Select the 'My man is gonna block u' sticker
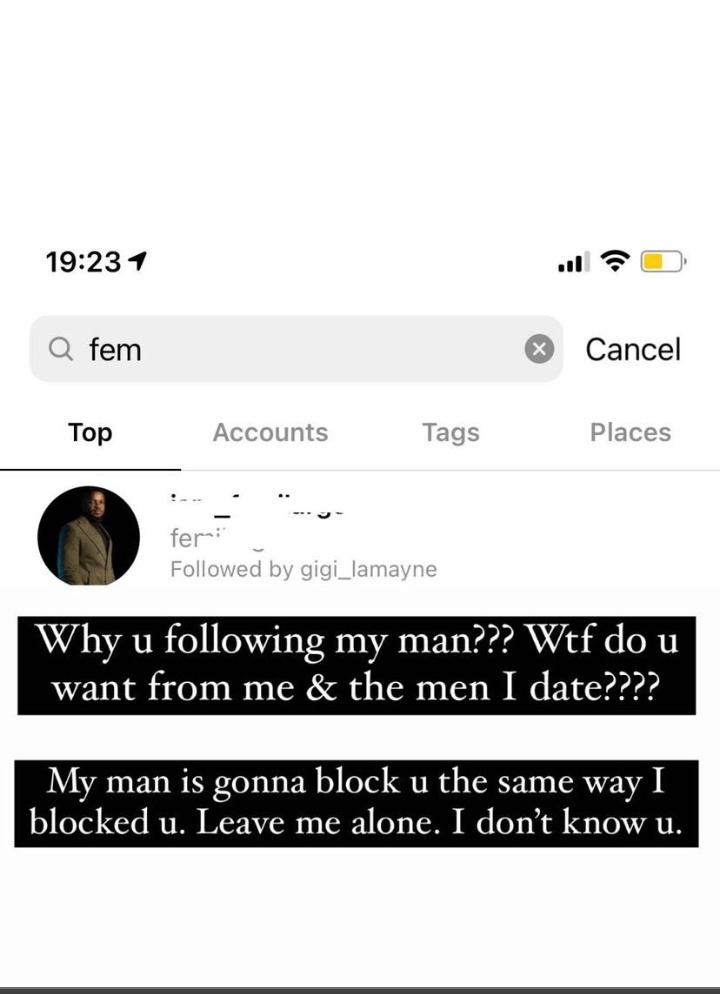Image resolution: width=720 pixels, height=994 pixels. (356, 803)
